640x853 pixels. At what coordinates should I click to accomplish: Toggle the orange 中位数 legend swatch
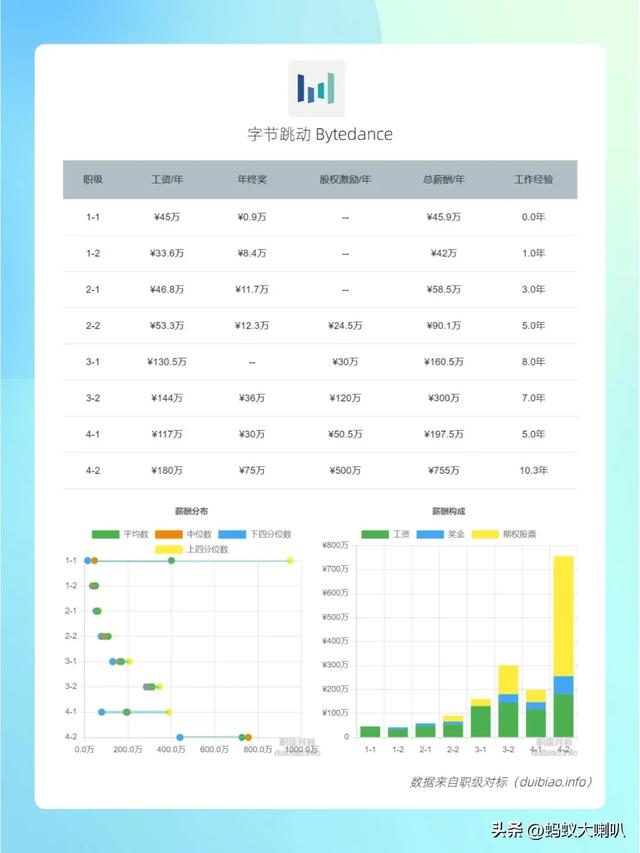169,534
